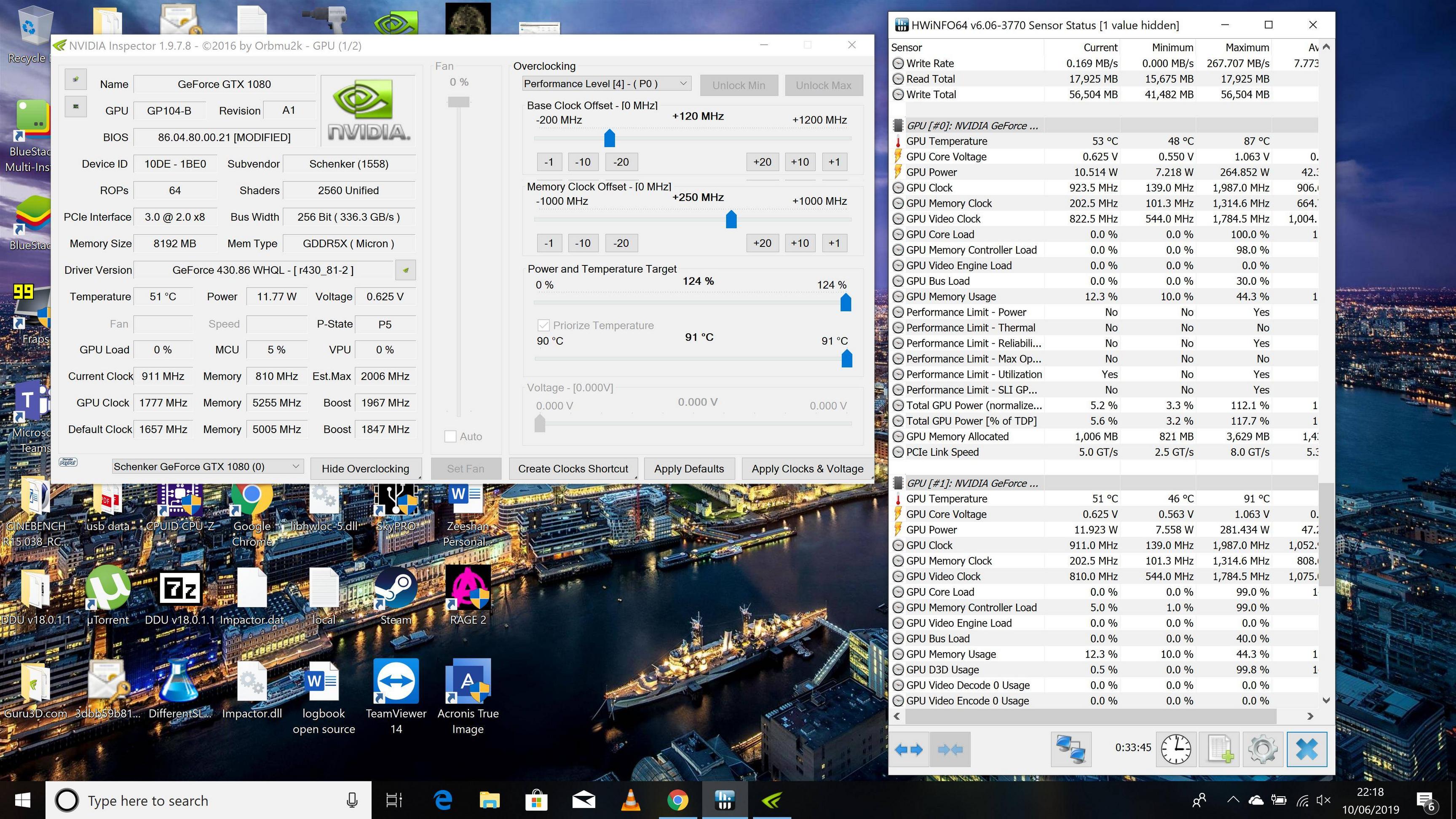Viewport: 1456px width, 819px height.
Task: Click HWiNFO sensor list scroll down arrow
Action: click(x=1326, y=700)
